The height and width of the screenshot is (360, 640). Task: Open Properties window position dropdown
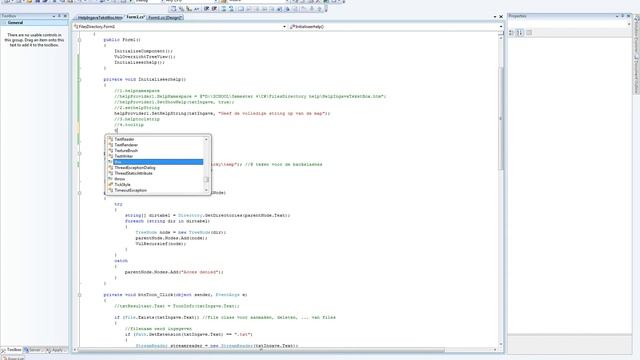[617, 16]
